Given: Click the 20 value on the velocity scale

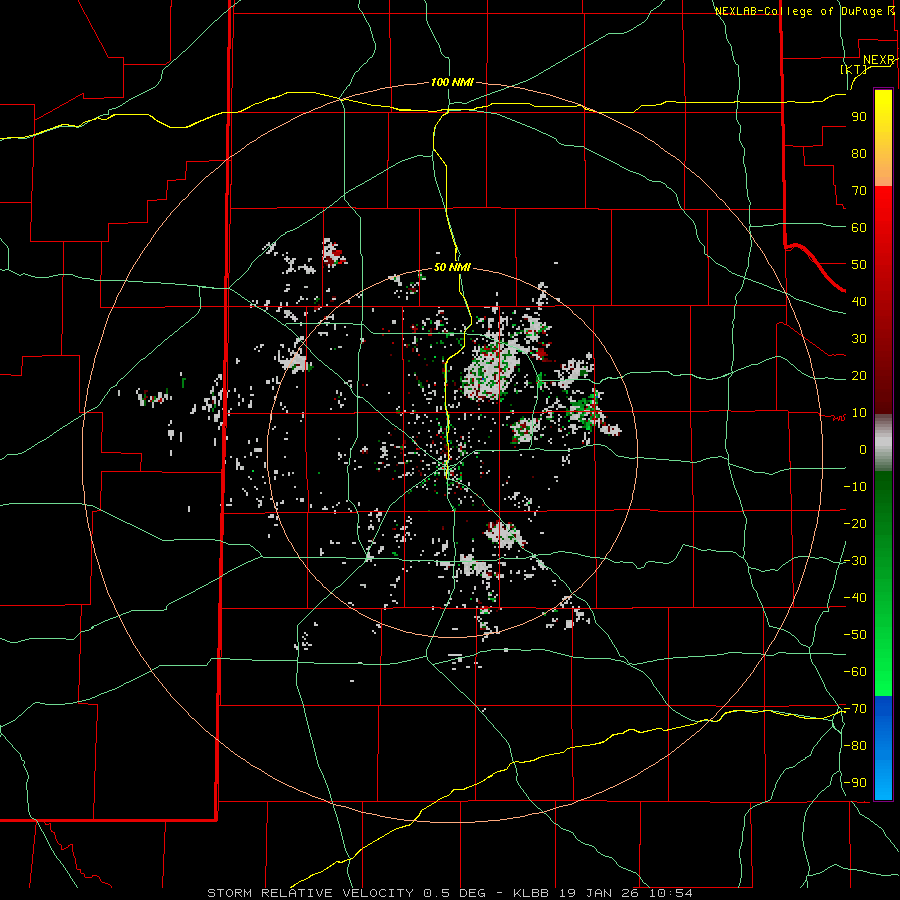Looking at the screenshot, I should tap(859, 376).
